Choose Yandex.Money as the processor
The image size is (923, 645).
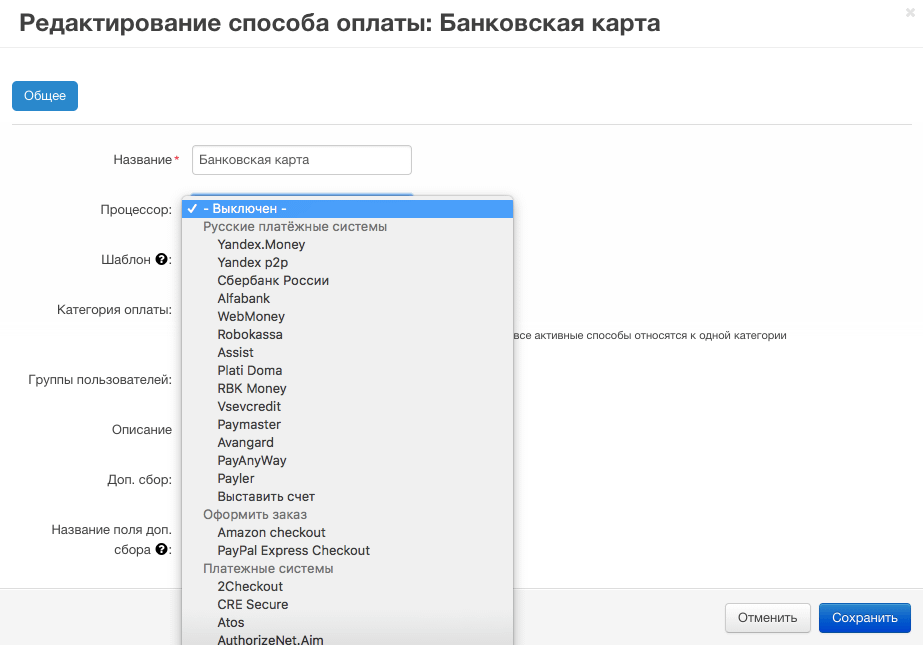pyautogui.click(x=262, y=244)
